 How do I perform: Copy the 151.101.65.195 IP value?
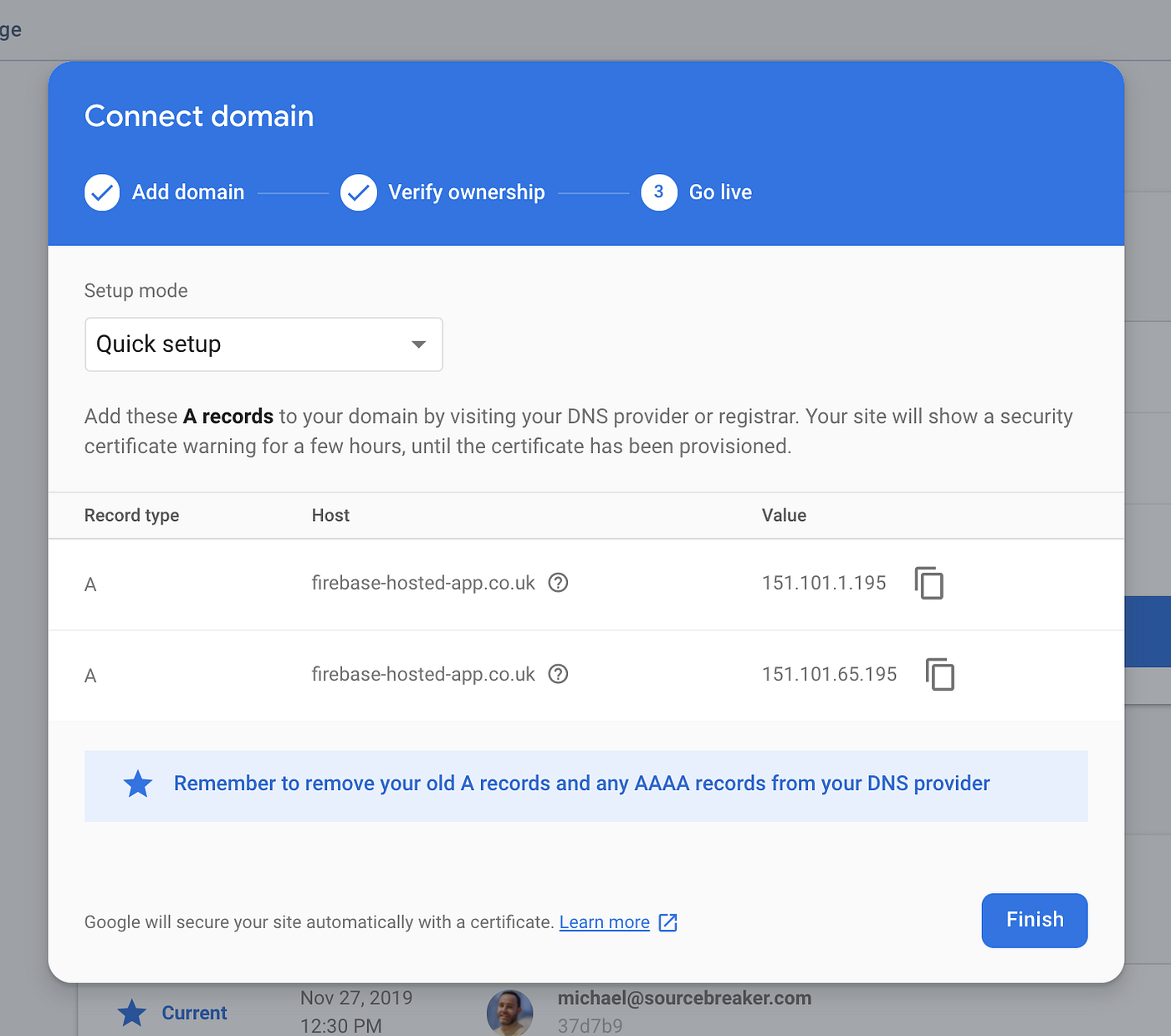pos(940,675)
